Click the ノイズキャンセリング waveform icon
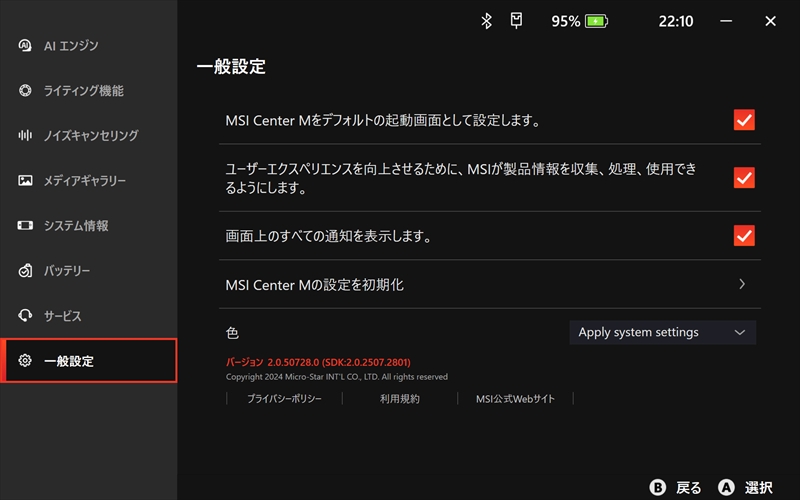800x500 pixels. [x=25, y=135]
